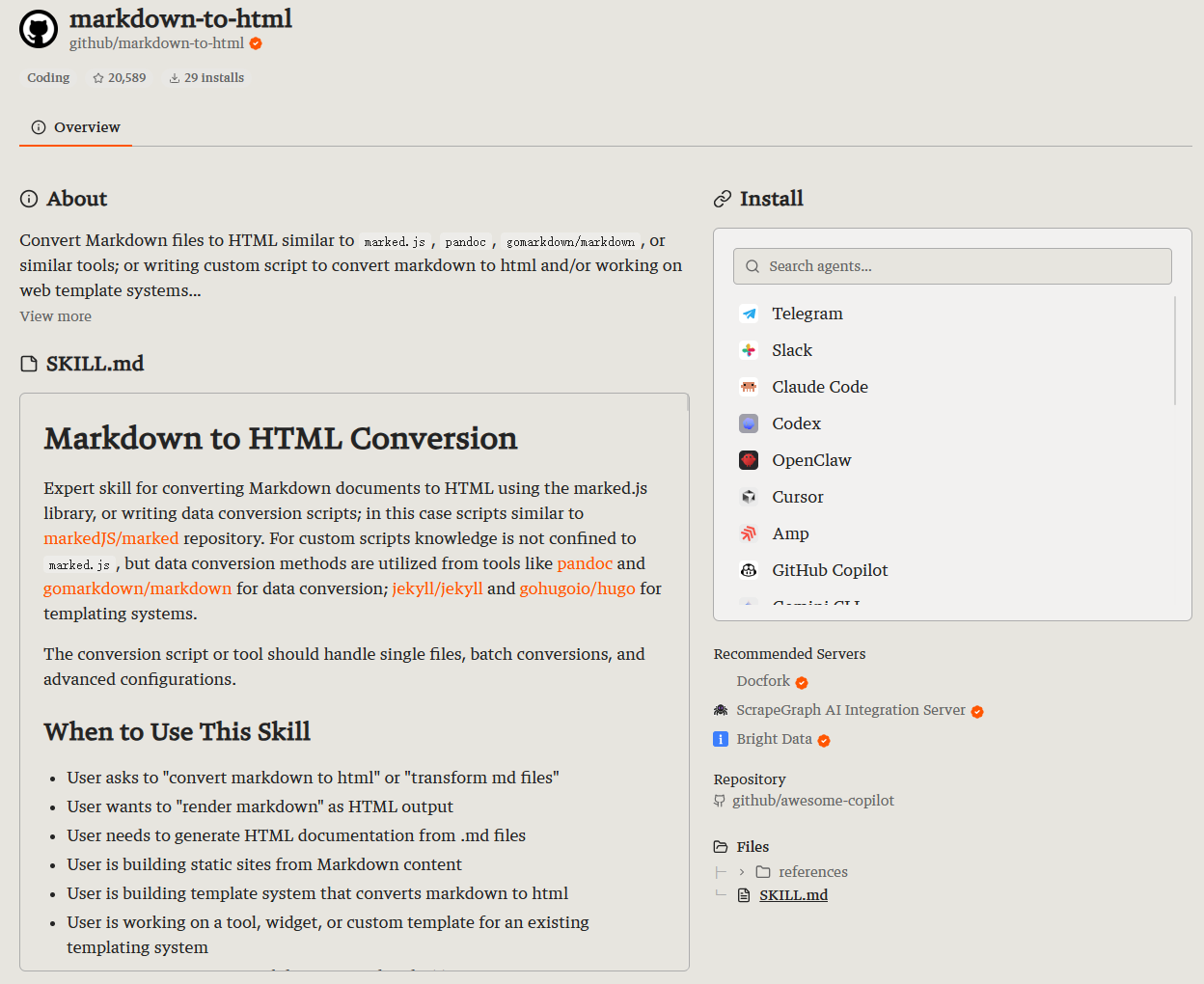1204x984 pixels.
Task: Click the About section info icon
Action: pos(29,199)
